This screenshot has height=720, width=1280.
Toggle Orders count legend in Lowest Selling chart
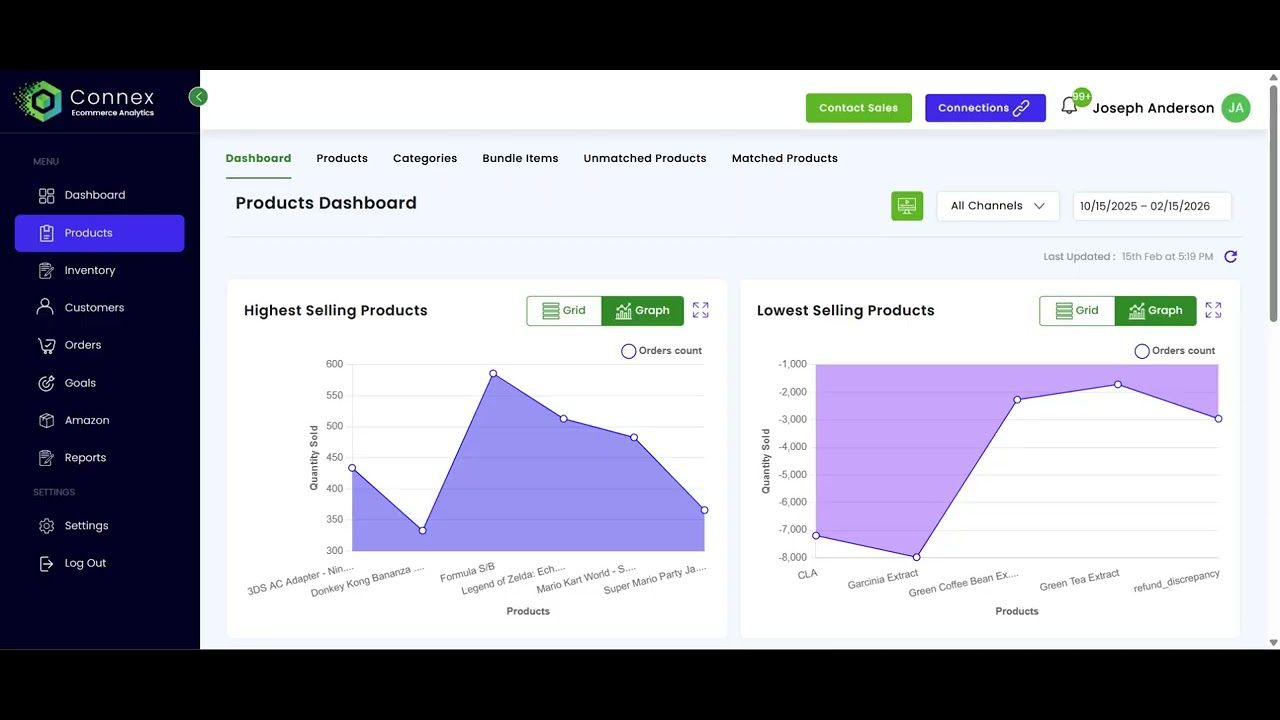1174,351
